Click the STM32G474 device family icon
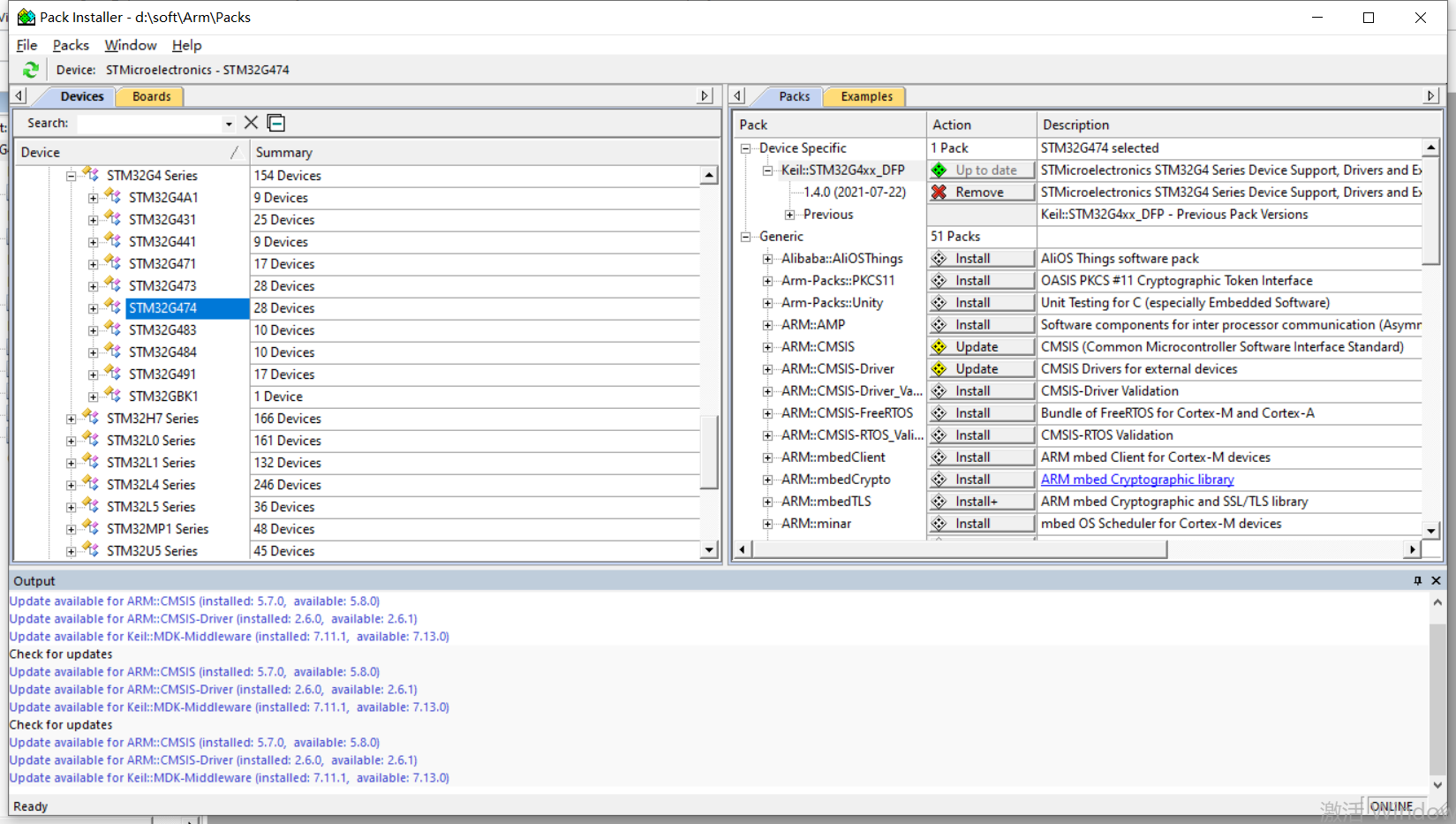This screenshot has height=824, width=1456. point(112,306)
